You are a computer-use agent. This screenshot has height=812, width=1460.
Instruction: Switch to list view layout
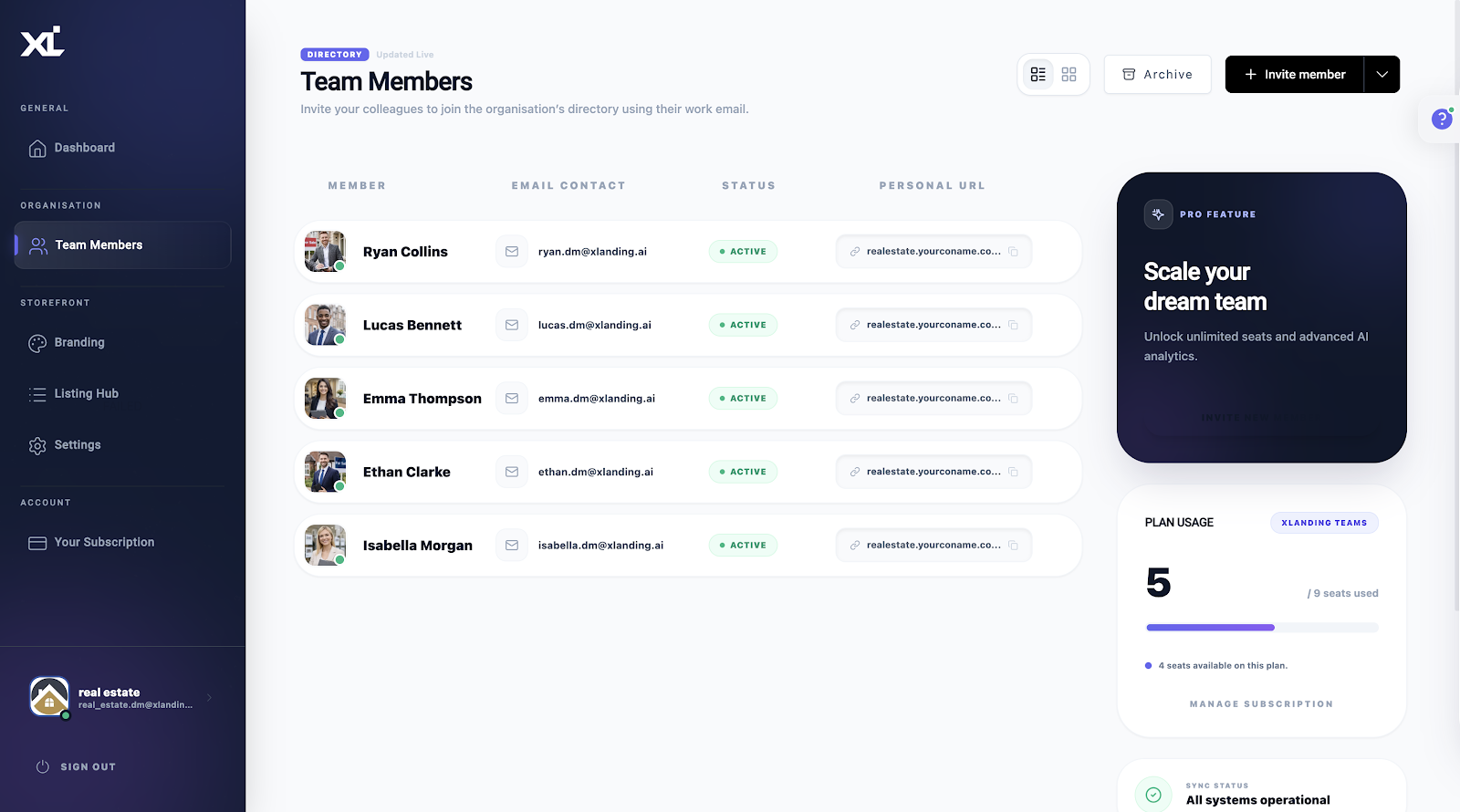tap(1038, 75)
